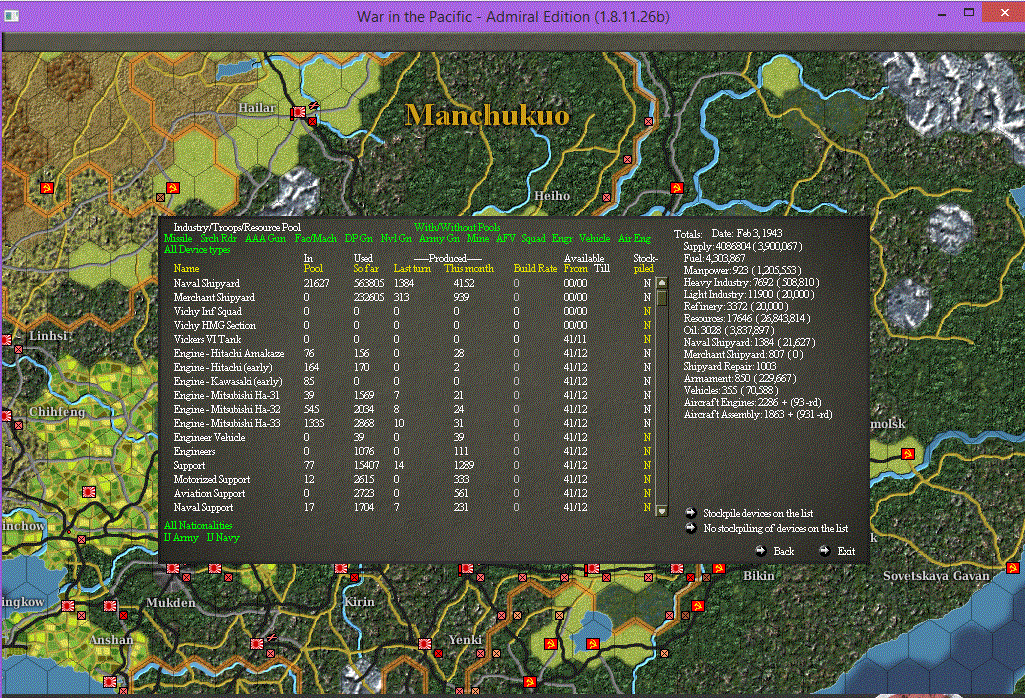Click No stockpiling of devices on the list

coord(776,528)
